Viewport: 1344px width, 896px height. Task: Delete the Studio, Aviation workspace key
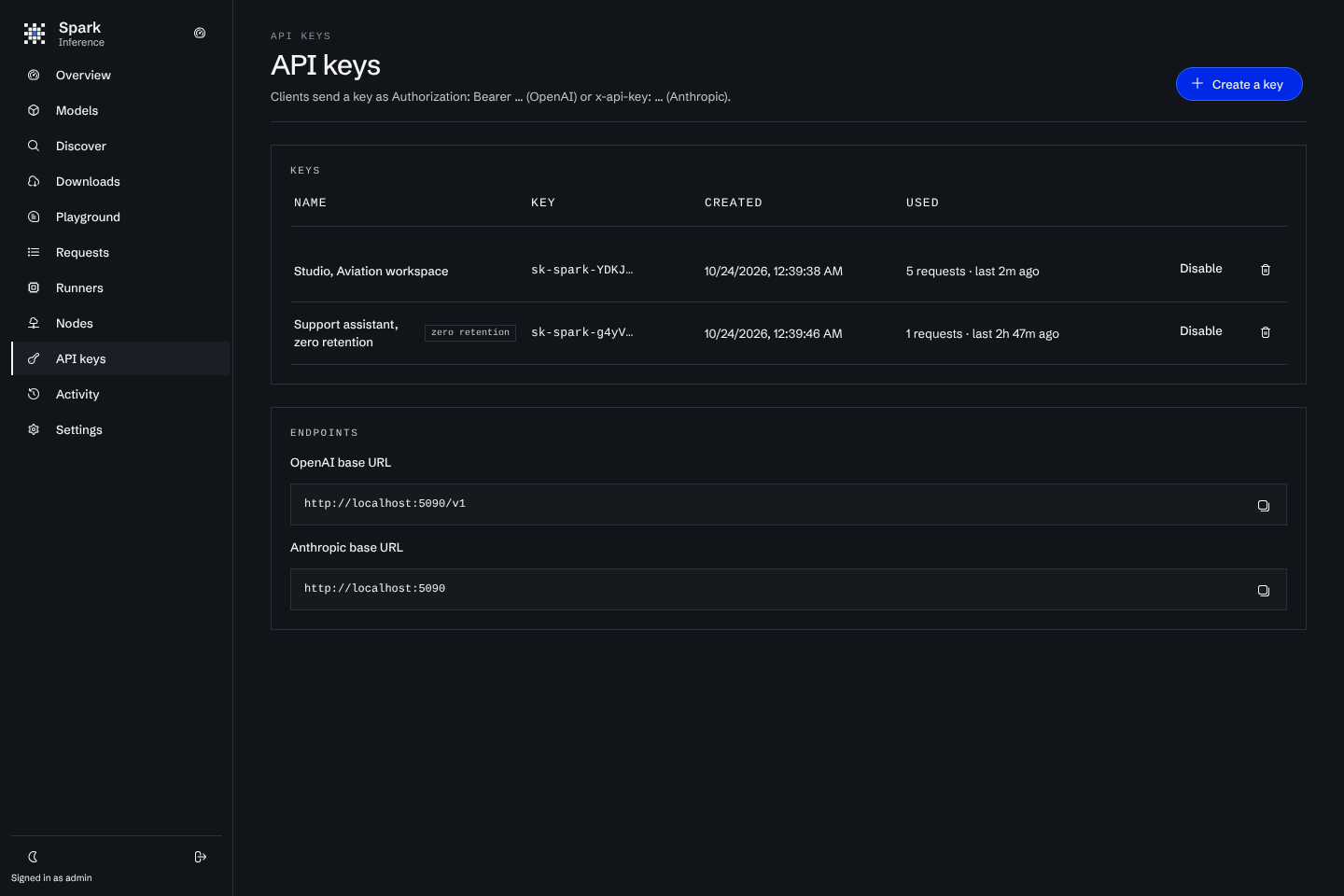(x=1266, y=270)
